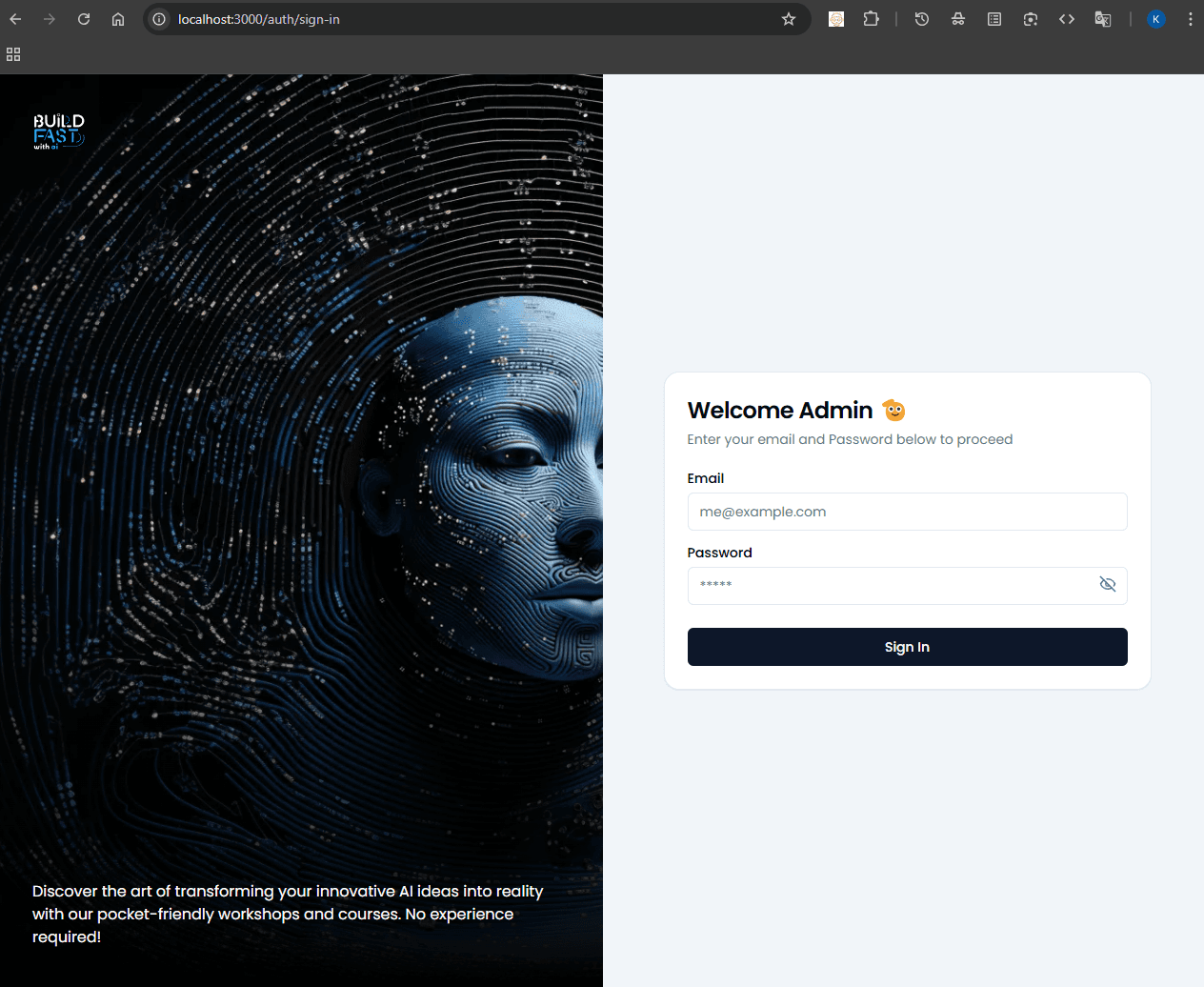Toggle password visibility eye icon
The height and width of the screenshot is (987, 1204).
[x=1107, y=584]
